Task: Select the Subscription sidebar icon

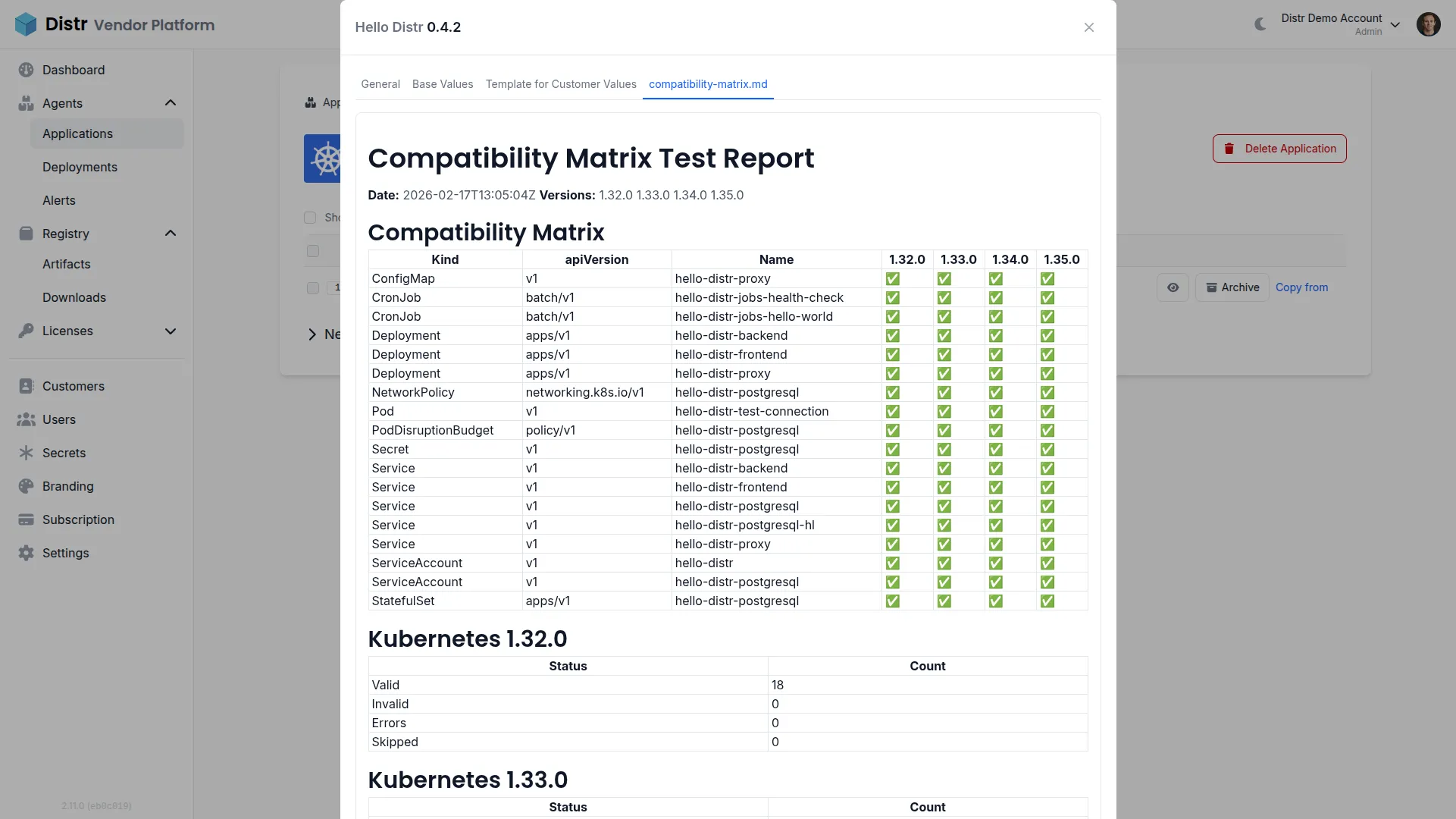Action: [x=27, y=519]
